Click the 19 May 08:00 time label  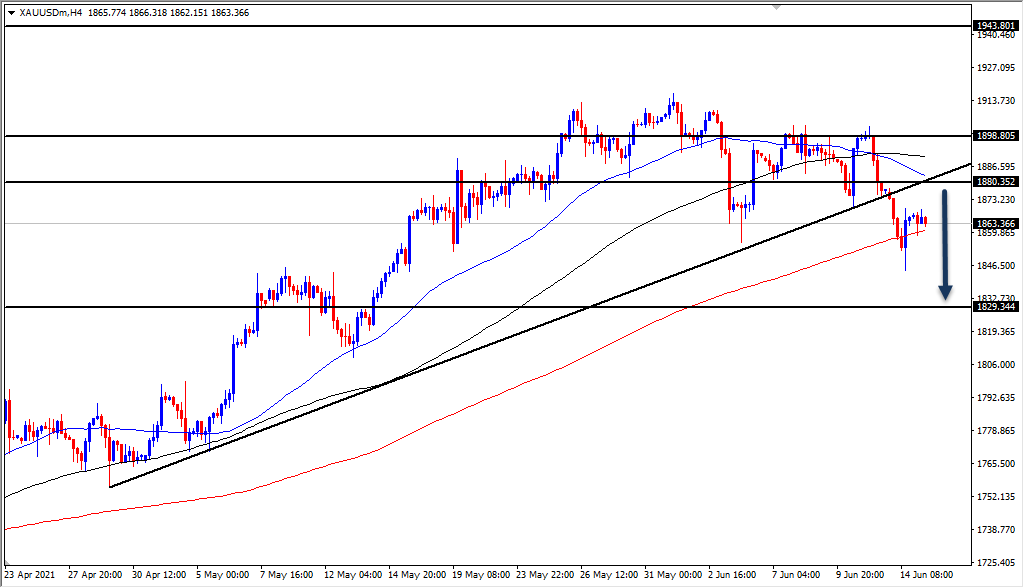tap(481, 575)
